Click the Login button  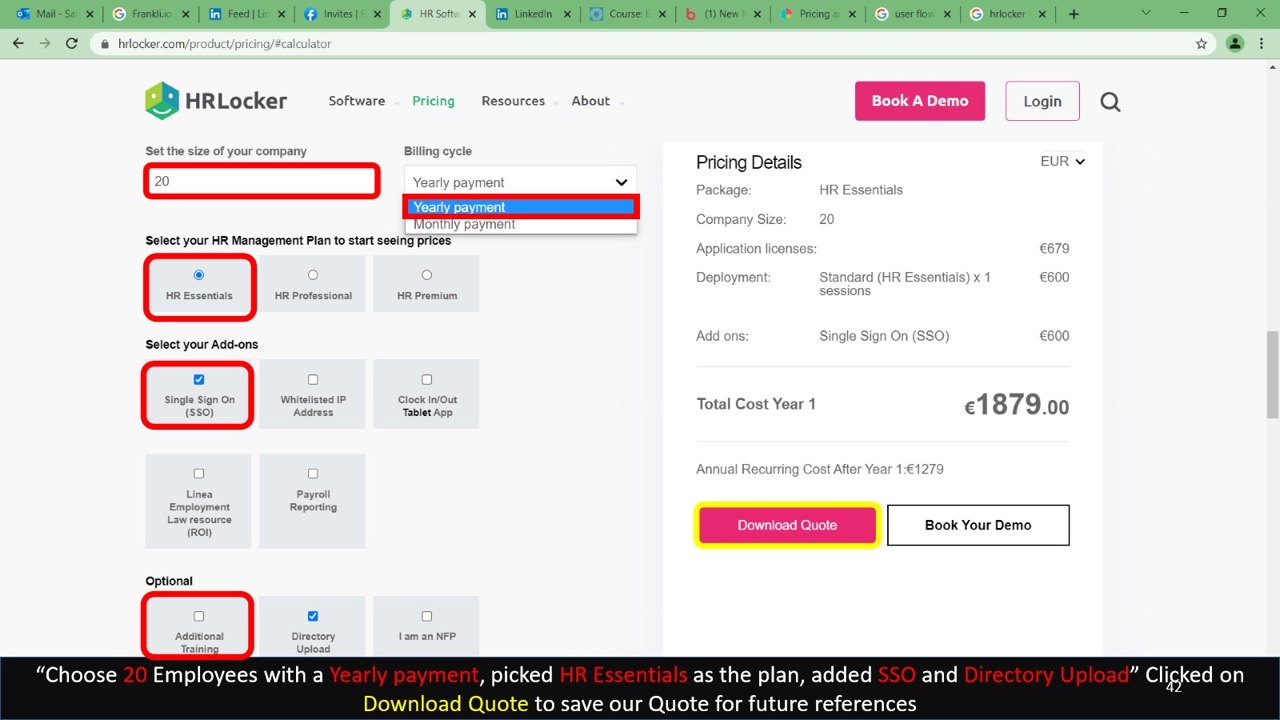click(x=1042, y=101)
